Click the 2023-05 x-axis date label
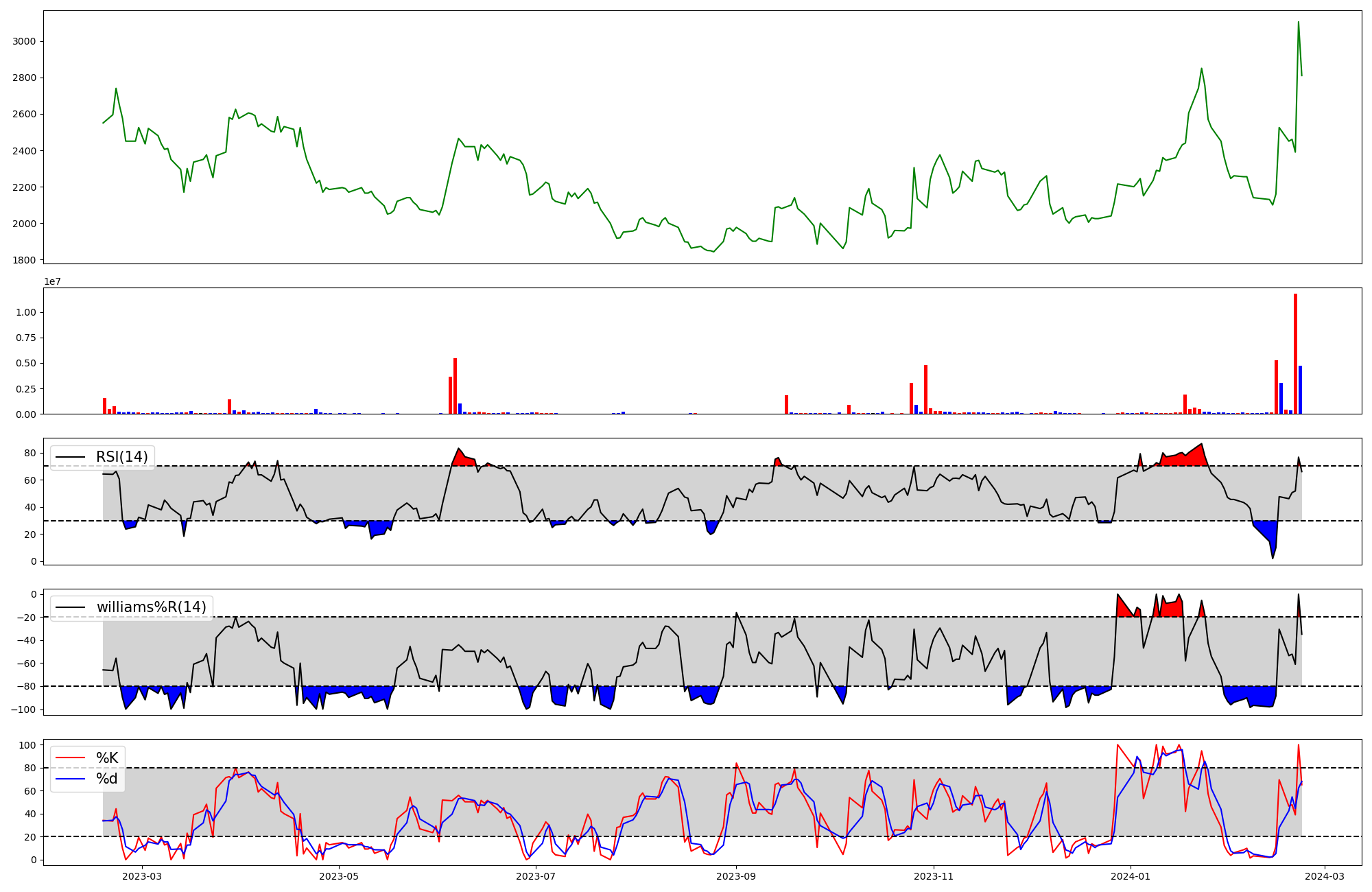The height and width of the screenshot is (892, 1372). pyautogui.click(x=339, y=876)
